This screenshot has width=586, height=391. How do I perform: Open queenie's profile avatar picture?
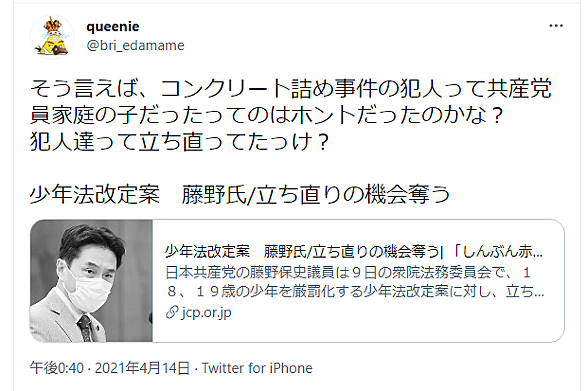(52, 37)
